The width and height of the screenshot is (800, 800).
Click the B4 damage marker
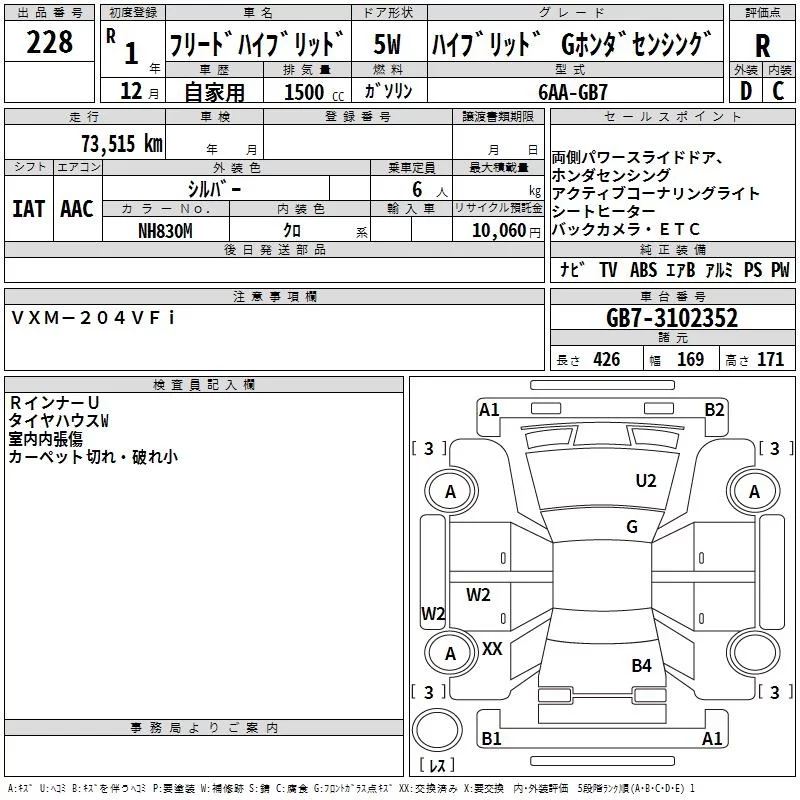pos(641,665)
